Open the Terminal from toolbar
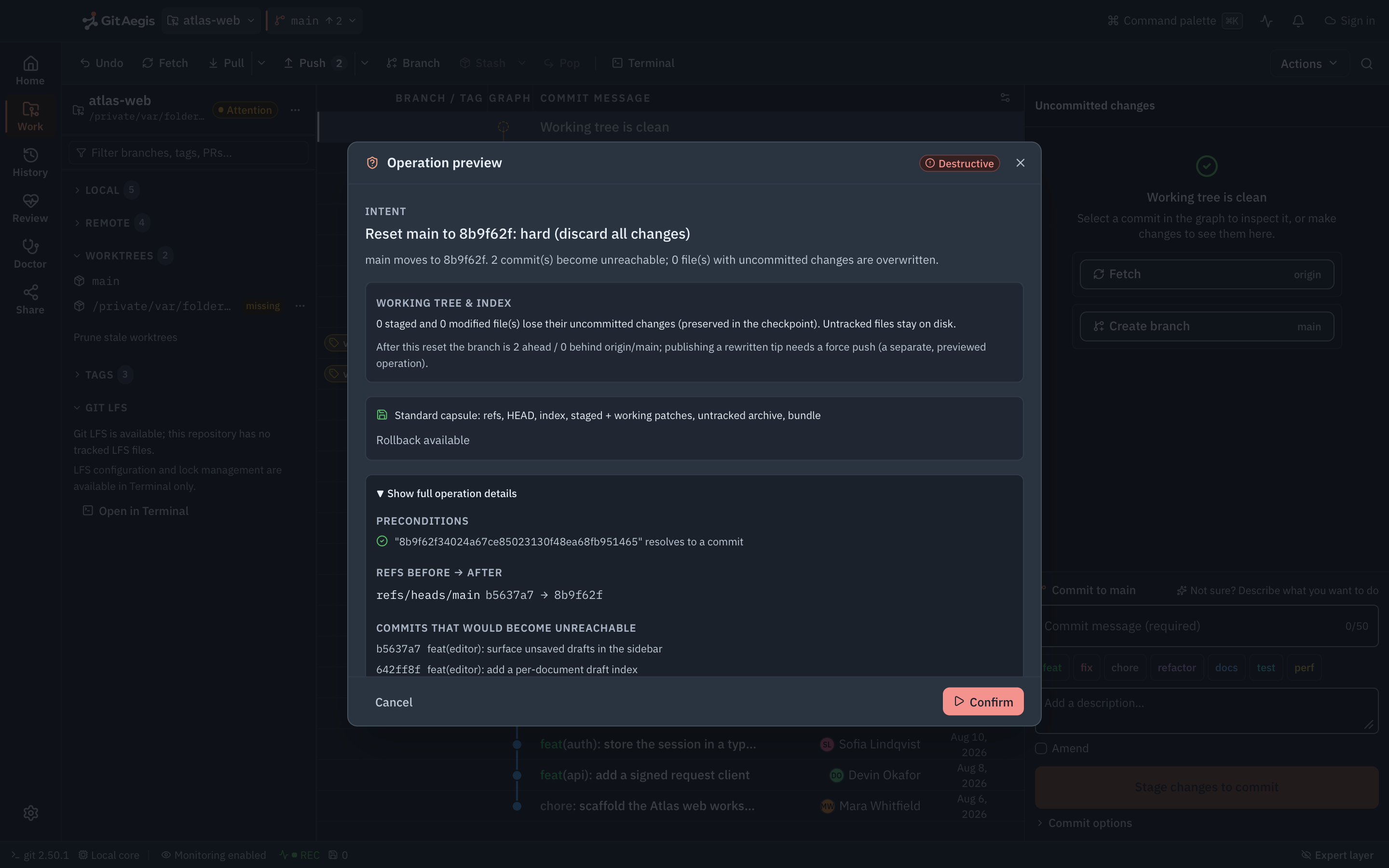The width and height of the screenshot is (1389, 868). point(643,63)
